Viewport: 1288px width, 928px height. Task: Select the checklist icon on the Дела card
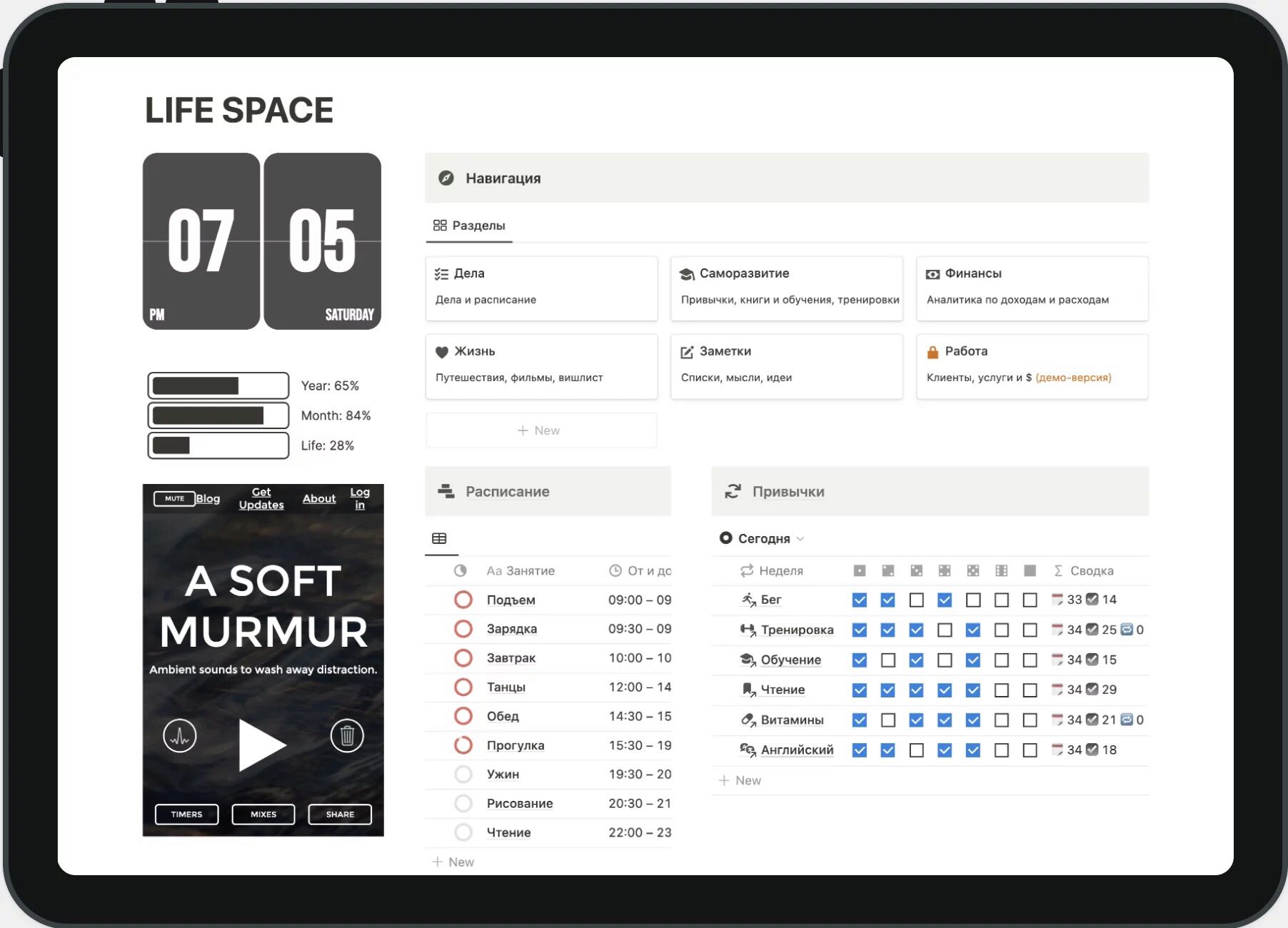click(x=443, y=273)
